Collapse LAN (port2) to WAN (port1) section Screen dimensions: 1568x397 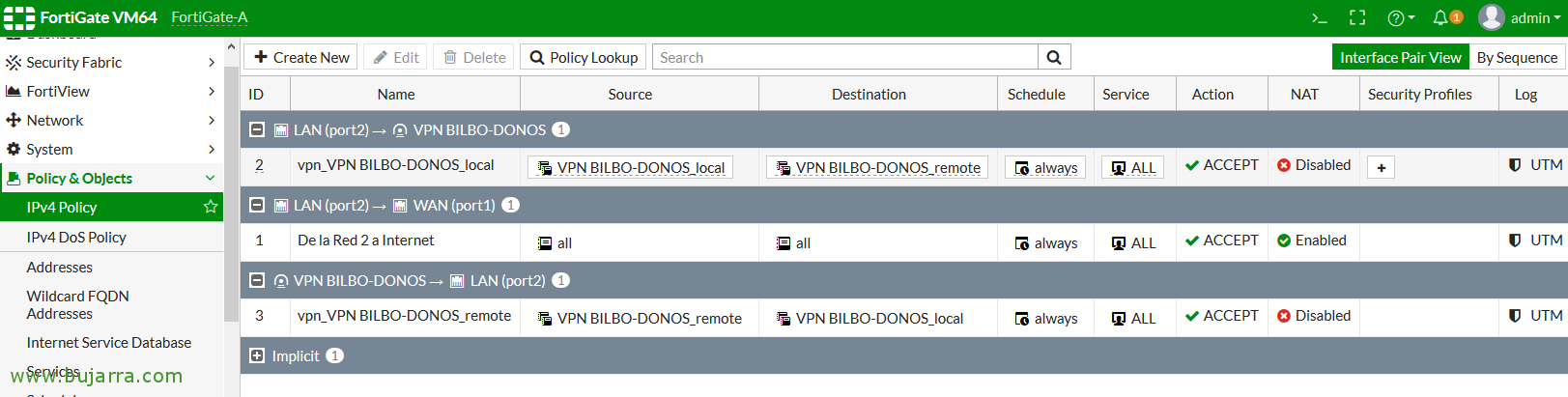point(257,205)
